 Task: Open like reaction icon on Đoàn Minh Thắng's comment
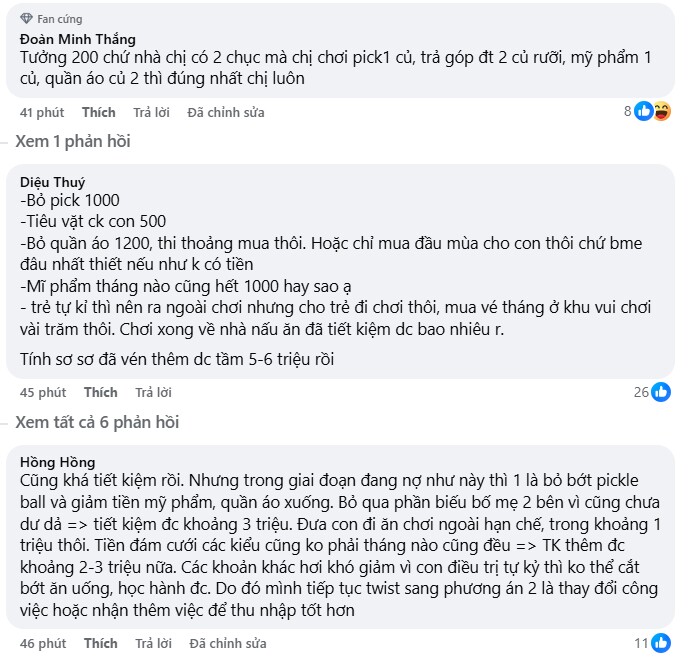(643, 111)
